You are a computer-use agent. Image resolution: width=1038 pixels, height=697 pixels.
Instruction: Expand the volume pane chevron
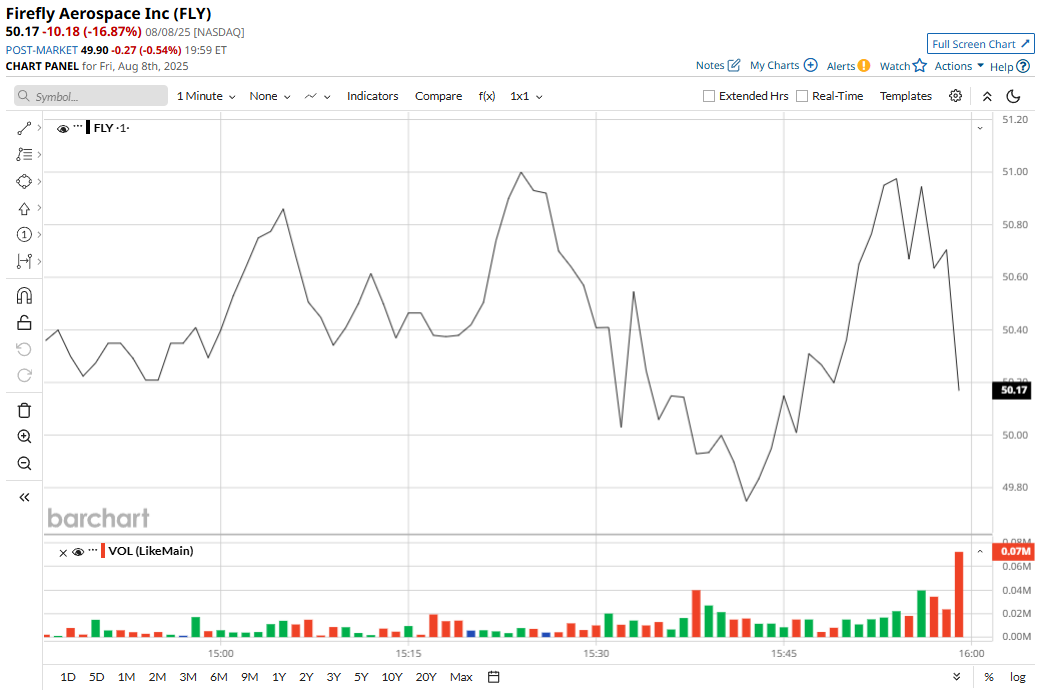pyautogui.click(x=980, y=551)
